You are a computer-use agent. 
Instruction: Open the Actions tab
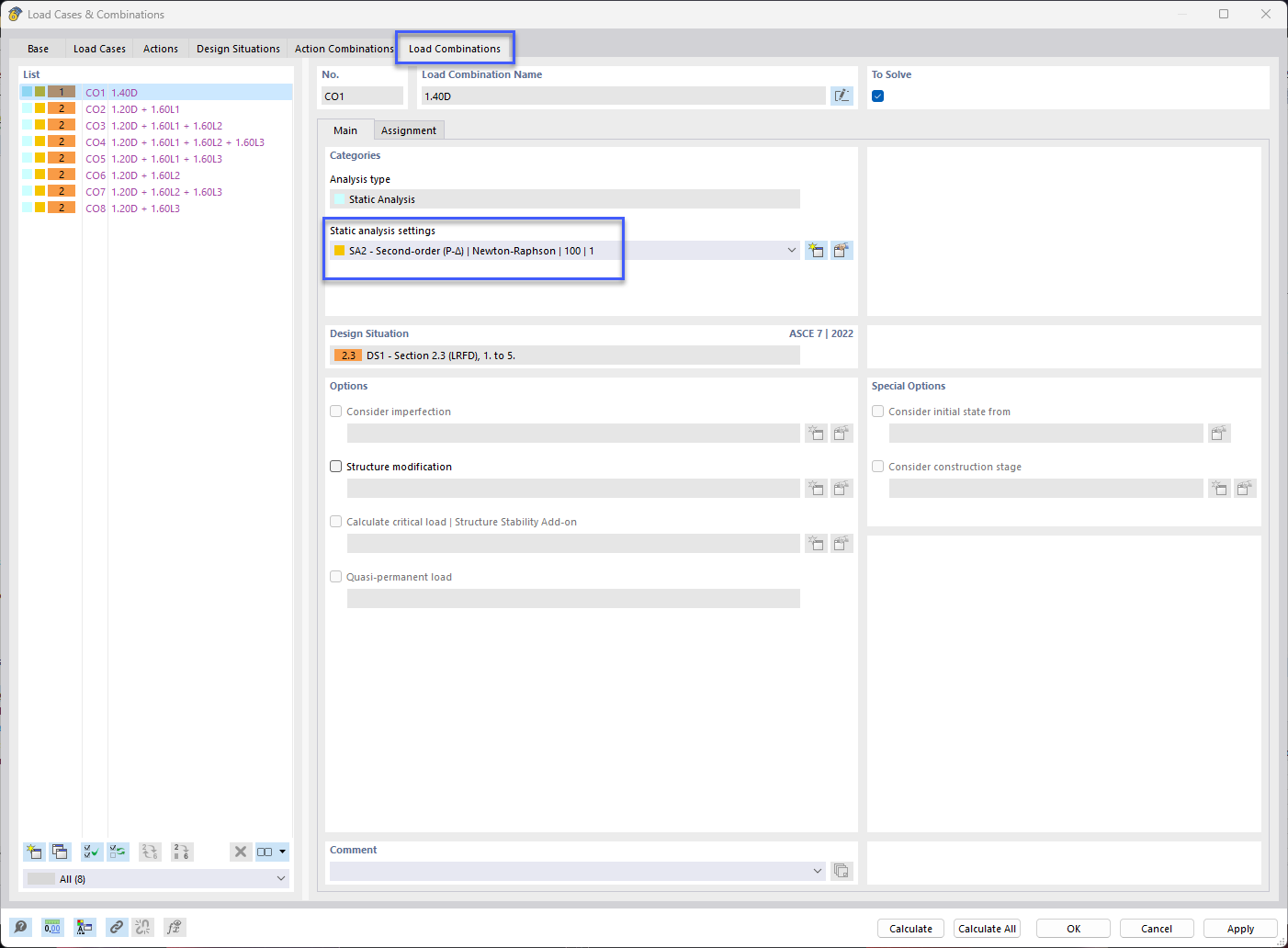click(x=161, y=49)
